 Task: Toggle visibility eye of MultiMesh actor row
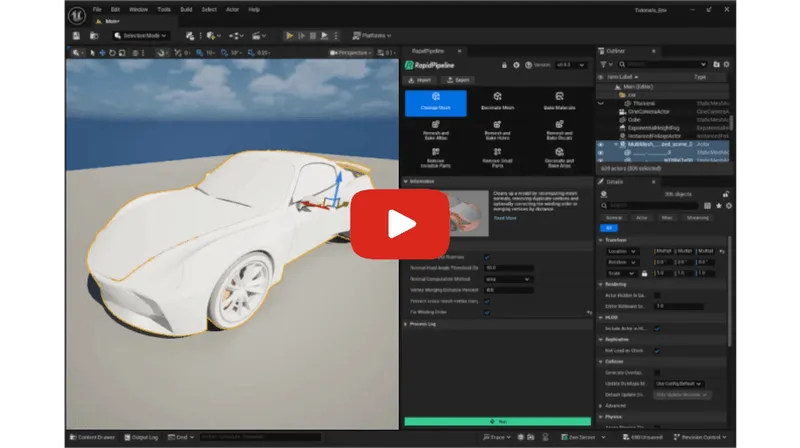pyautogui.click(x=601, y=144)
